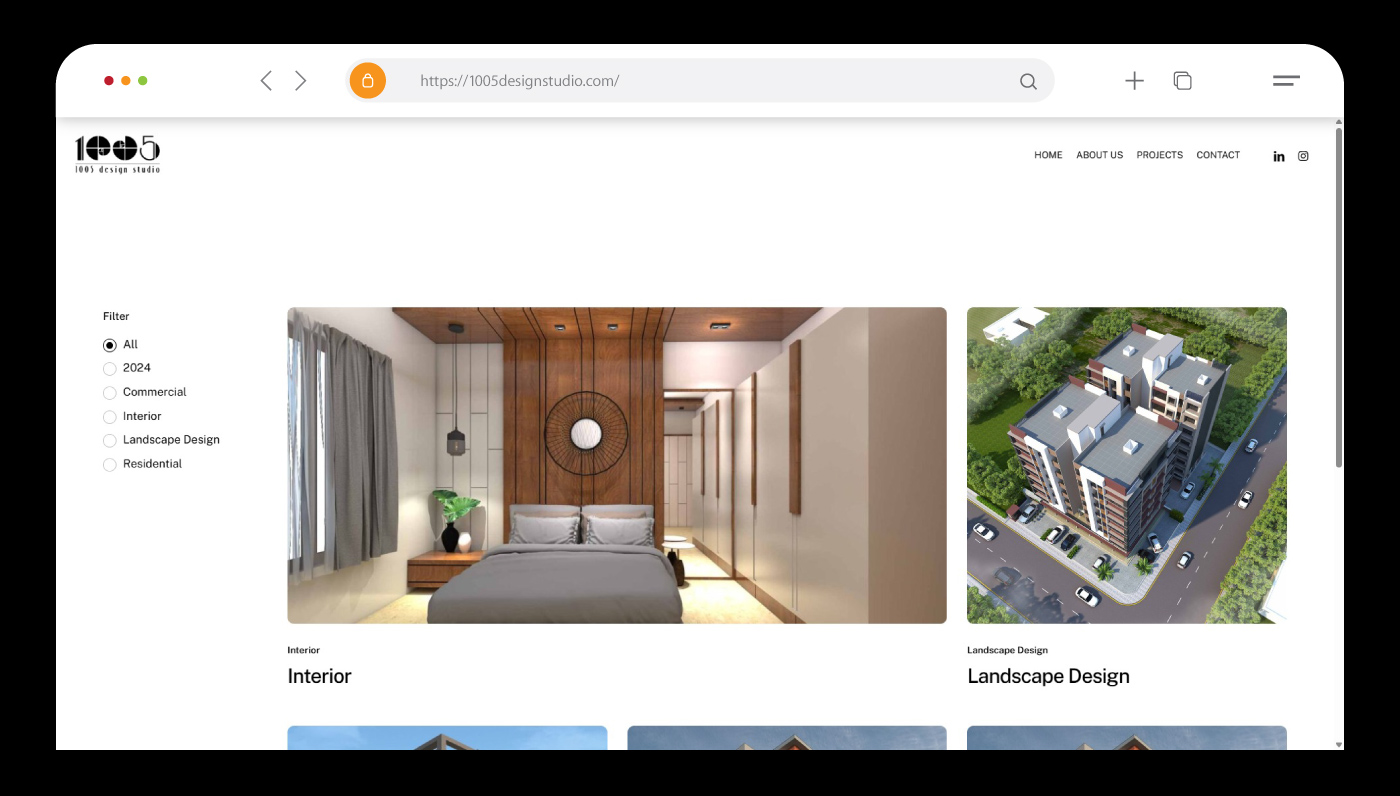The image size is (1400, 796).
Task: Click the orange lock security icon
Action: tap(368, 81)
